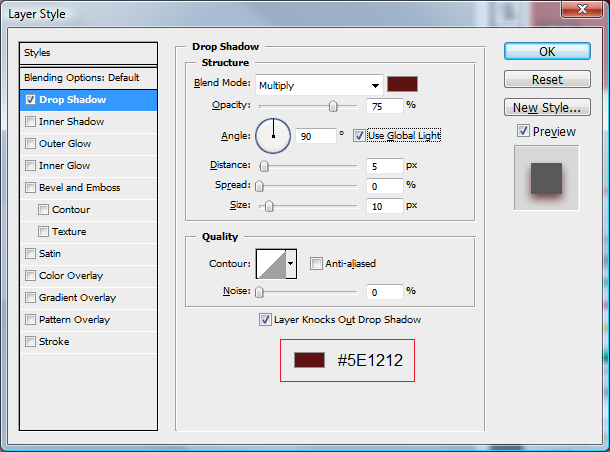Enable the Pattern Overlay checkbox
Image resolution: width=610 pixels, height=452 pixels.
30,320
